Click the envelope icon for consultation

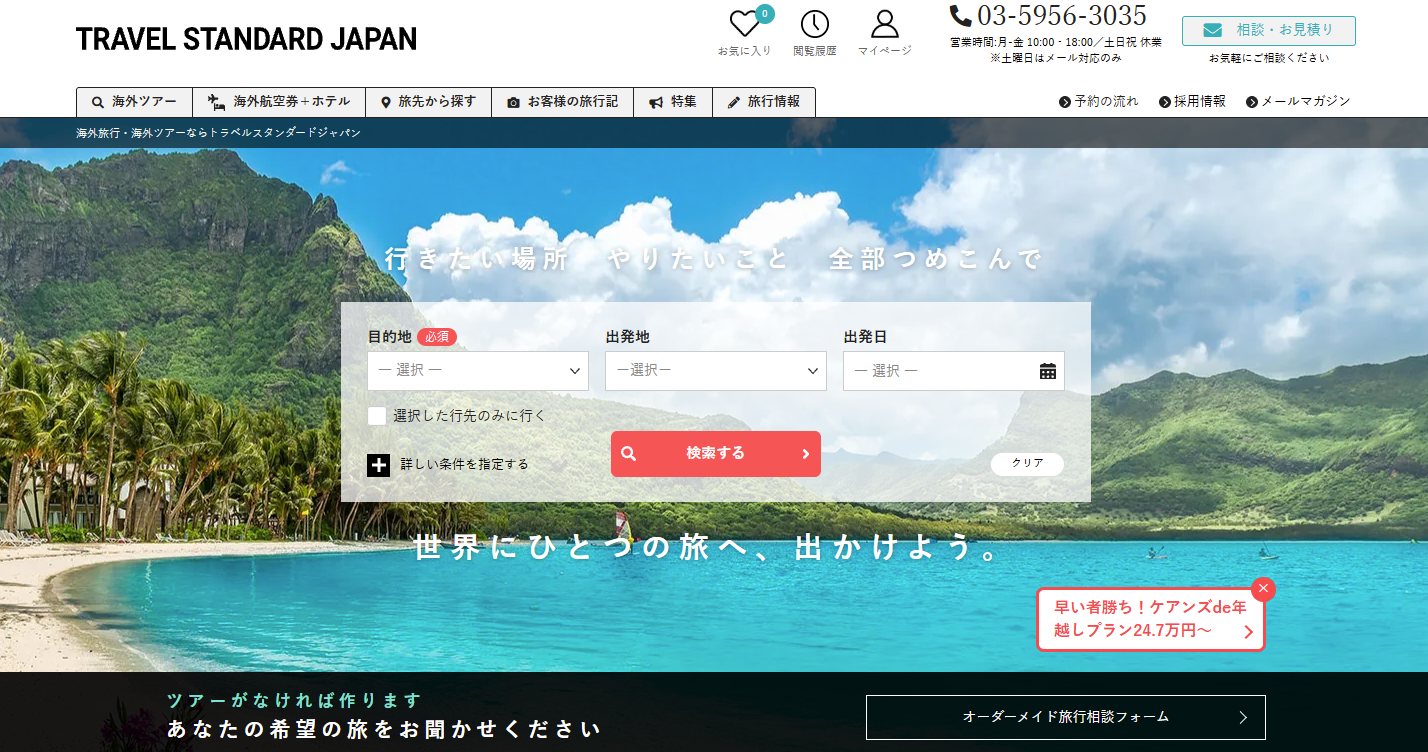[x=1212, y=30]
